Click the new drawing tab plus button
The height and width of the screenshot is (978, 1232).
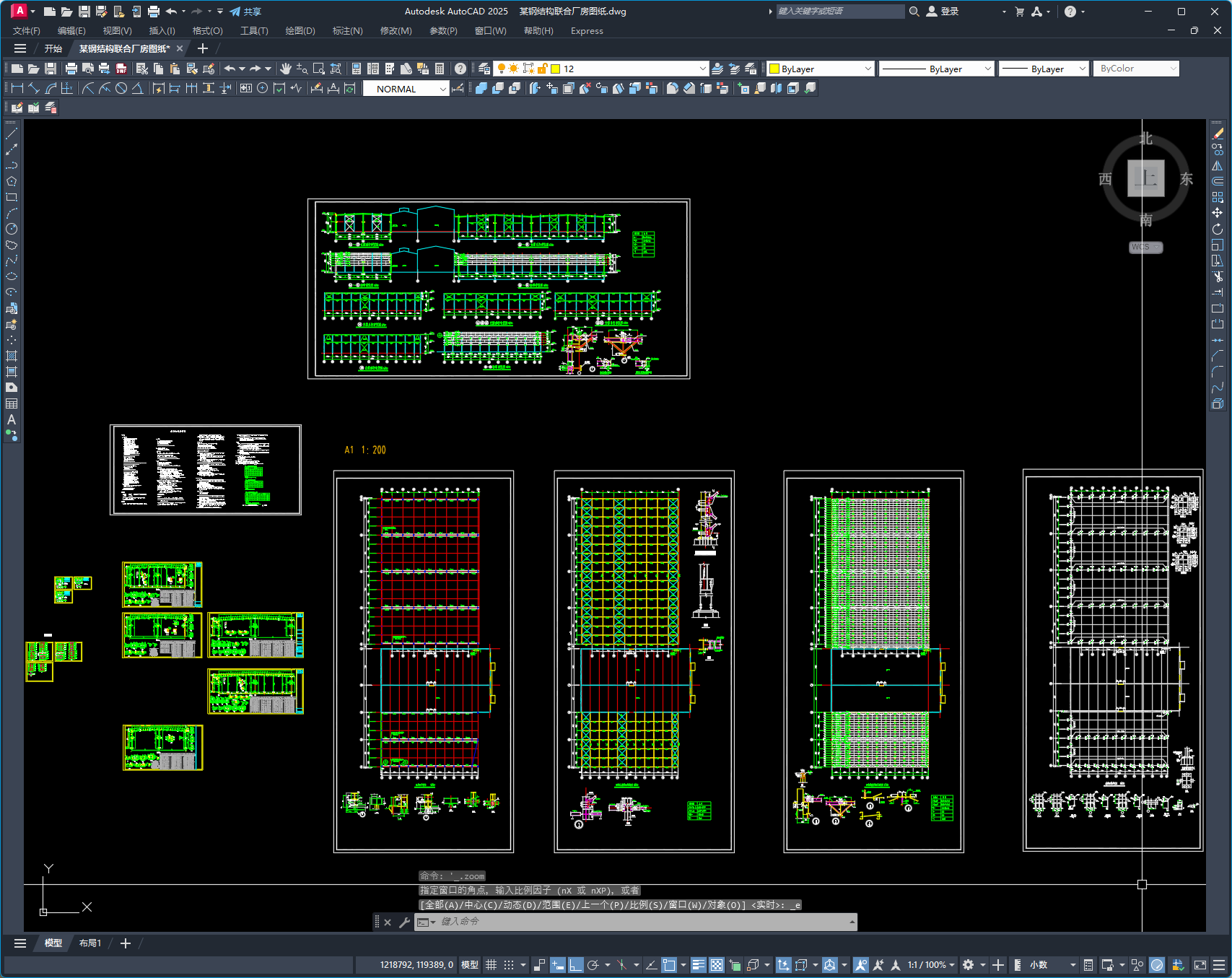[x=203, y=48]
